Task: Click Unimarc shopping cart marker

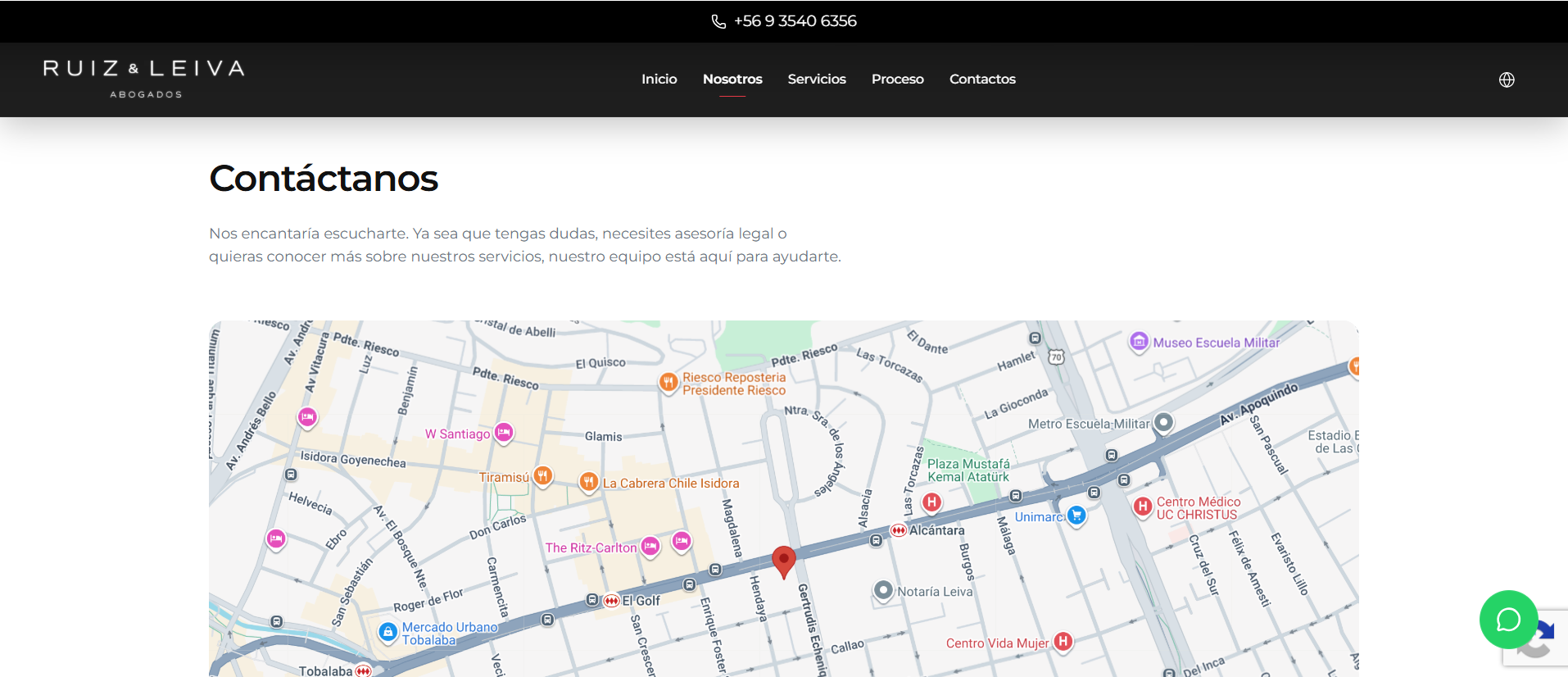Action: [1076, 516]
